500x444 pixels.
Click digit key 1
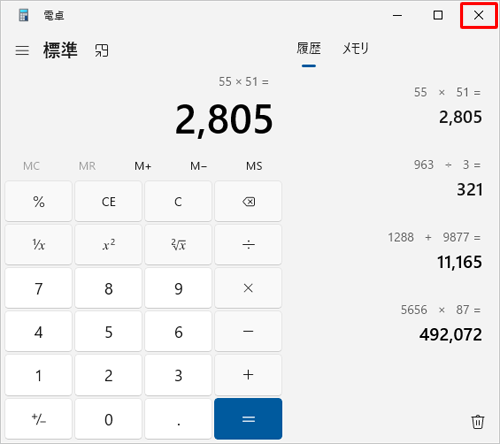[39, 375]
